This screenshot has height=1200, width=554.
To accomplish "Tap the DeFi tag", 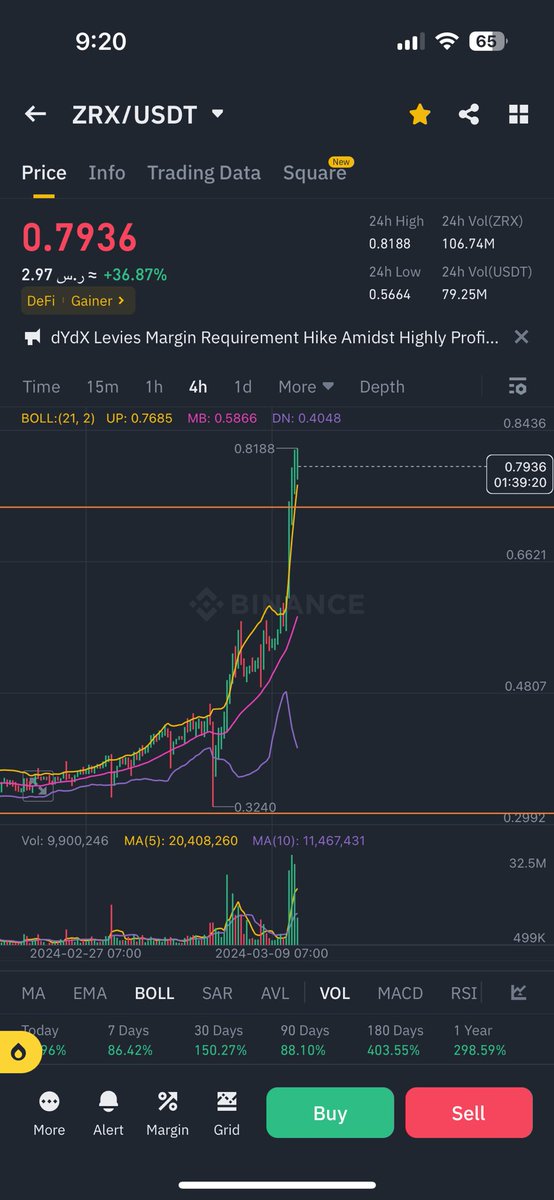I will (x=40, y=300).
